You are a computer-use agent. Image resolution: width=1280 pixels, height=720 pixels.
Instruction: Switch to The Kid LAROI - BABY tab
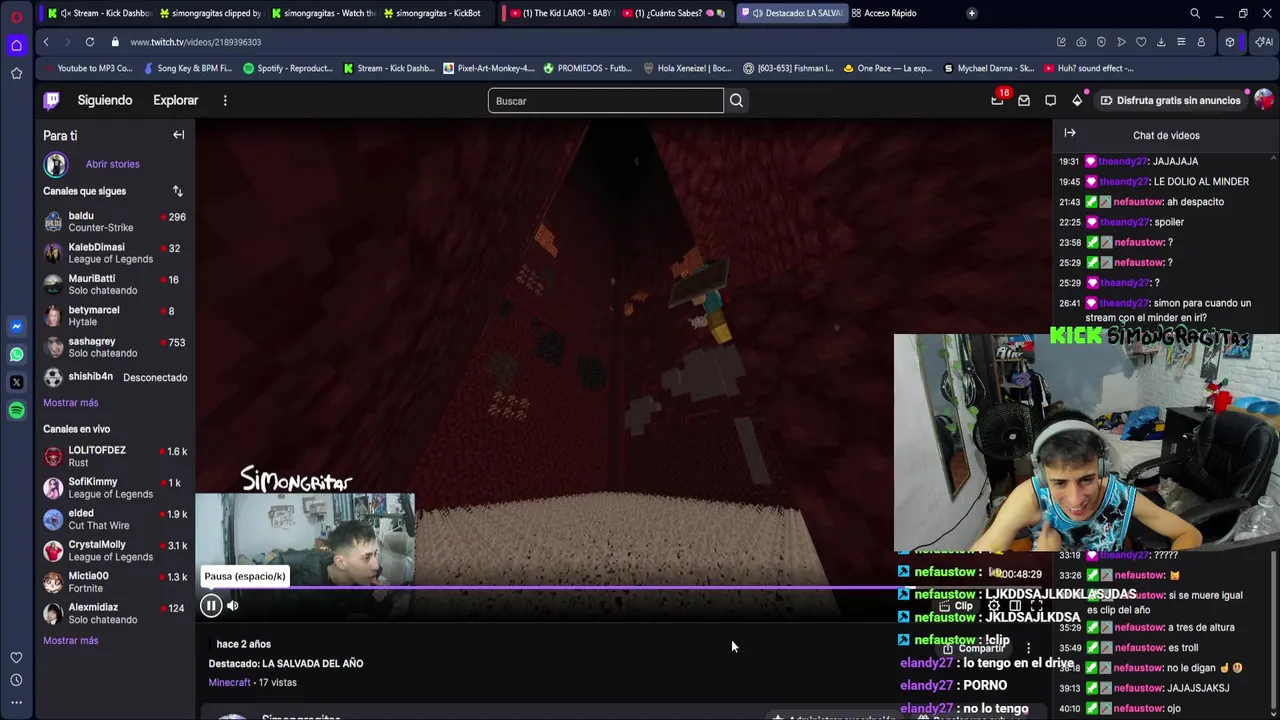(560, 13)
